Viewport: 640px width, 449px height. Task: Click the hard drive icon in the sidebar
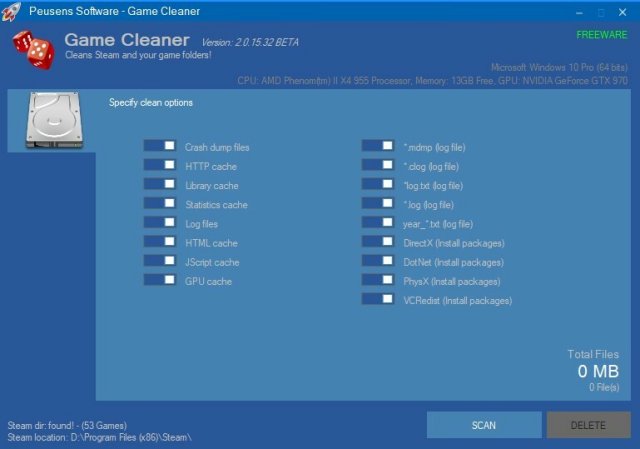(x=54, y=120)
